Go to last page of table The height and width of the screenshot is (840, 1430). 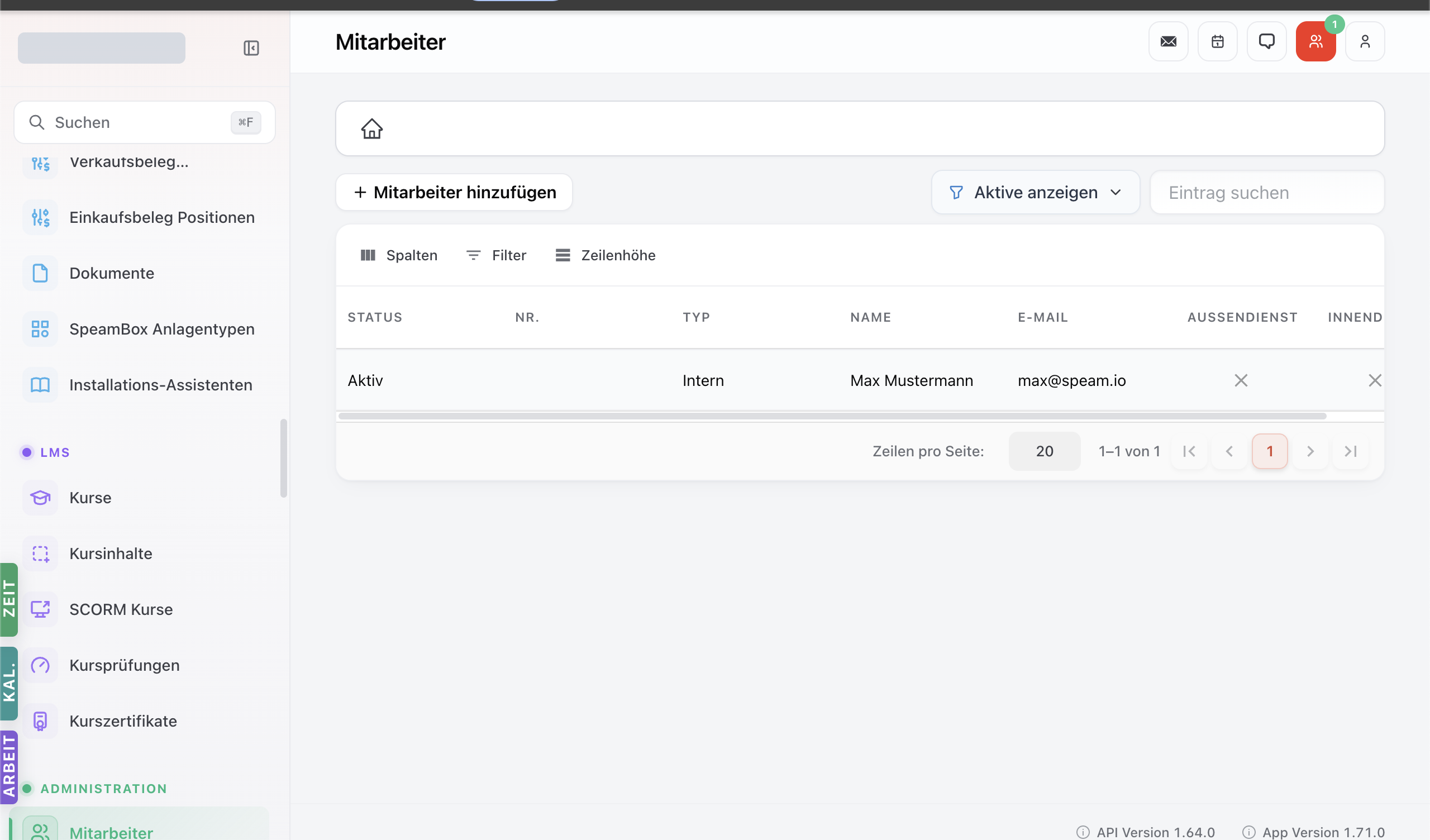point(1351,451)
